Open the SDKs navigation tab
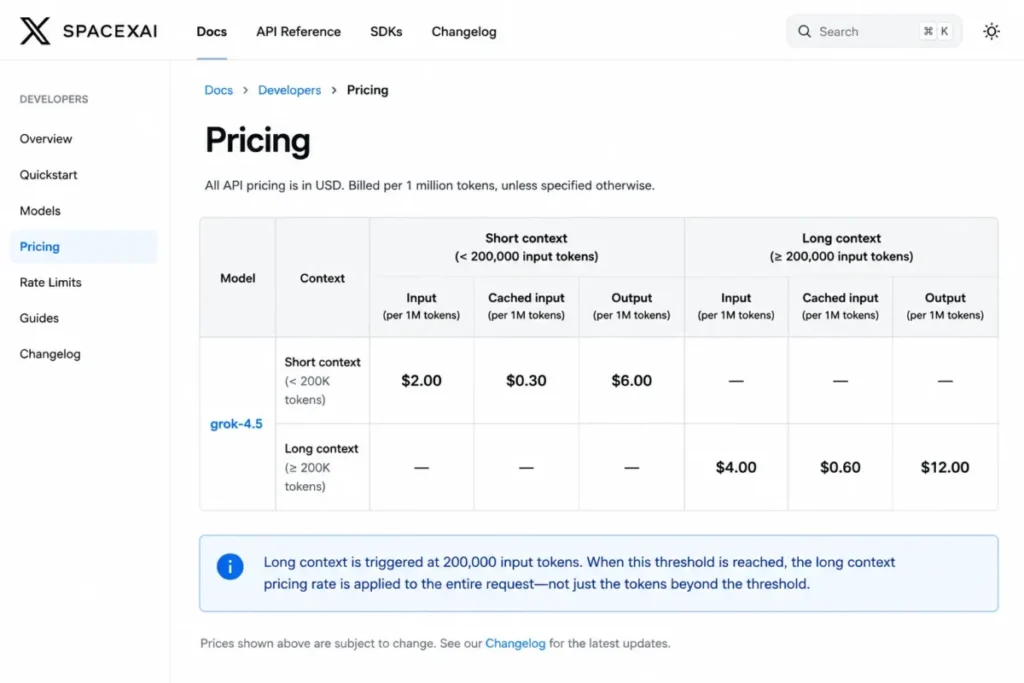Screen dimensions: 1024x683 (386, 31)
